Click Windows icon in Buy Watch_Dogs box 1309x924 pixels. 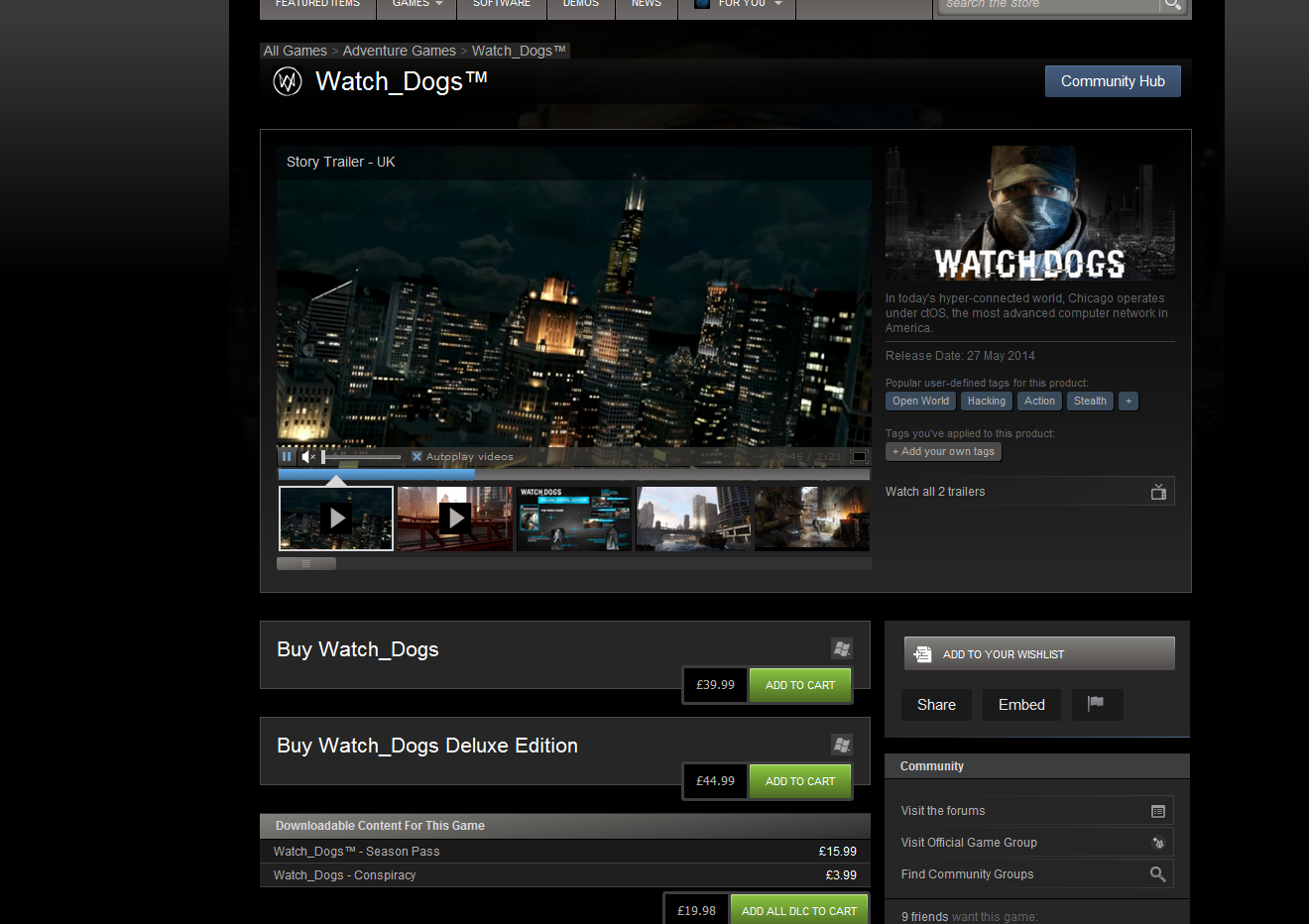point(842,649)
